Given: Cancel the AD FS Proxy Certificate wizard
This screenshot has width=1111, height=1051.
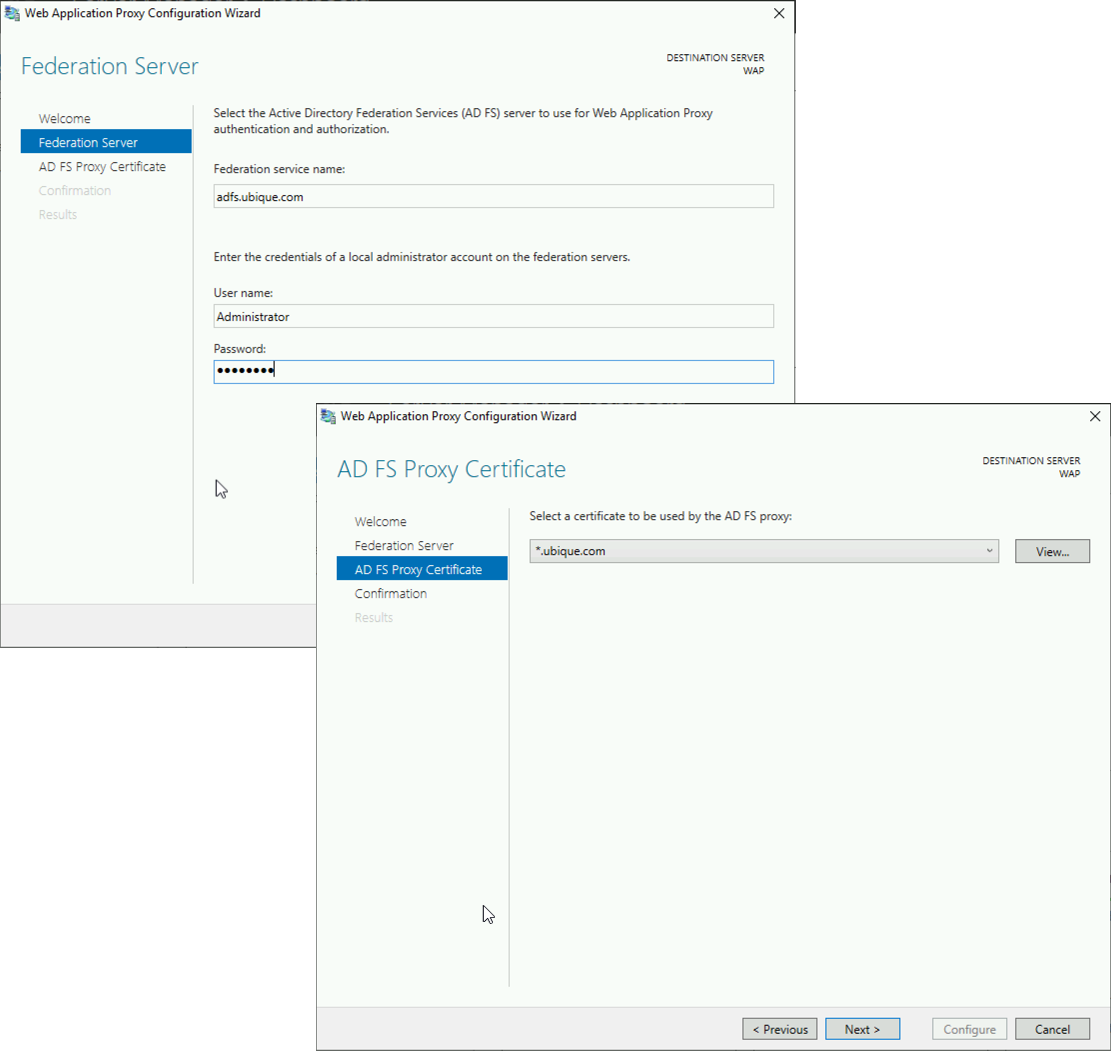Looking at the screenshot, I should (x=1052, y=1029).
